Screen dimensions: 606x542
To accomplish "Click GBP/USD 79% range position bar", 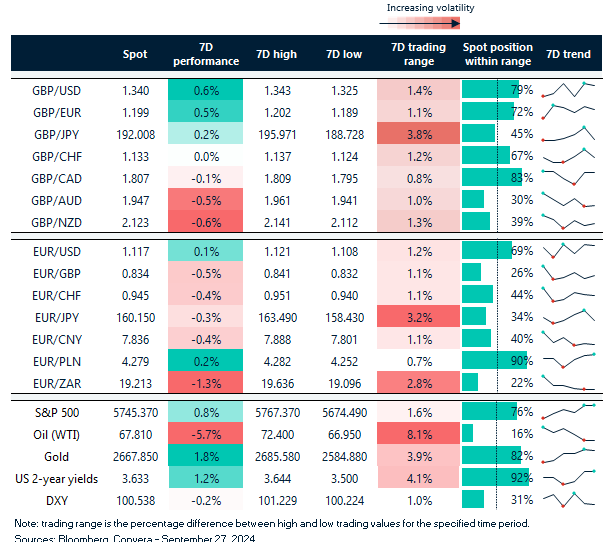I will (490, 89).
